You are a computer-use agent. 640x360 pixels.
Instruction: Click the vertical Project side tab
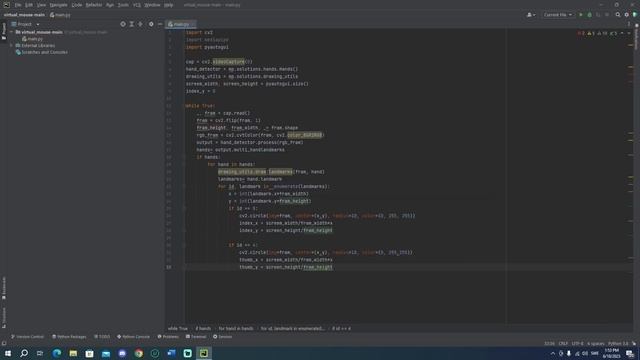tap(4, 31)
